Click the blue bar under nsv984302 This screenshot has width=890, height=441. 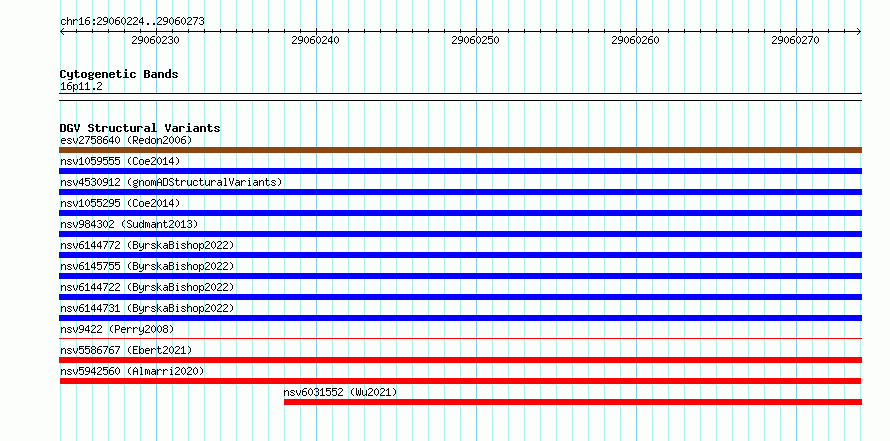point(460,234)
